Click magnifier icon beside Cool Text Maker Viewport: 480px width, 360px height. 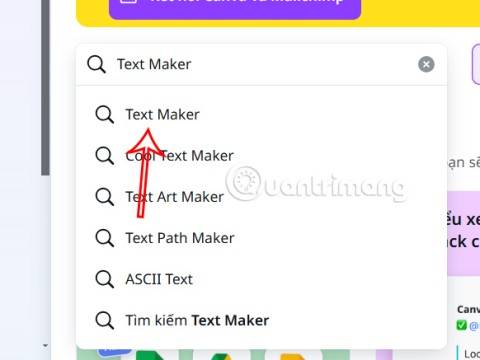(x=105, y=156)
